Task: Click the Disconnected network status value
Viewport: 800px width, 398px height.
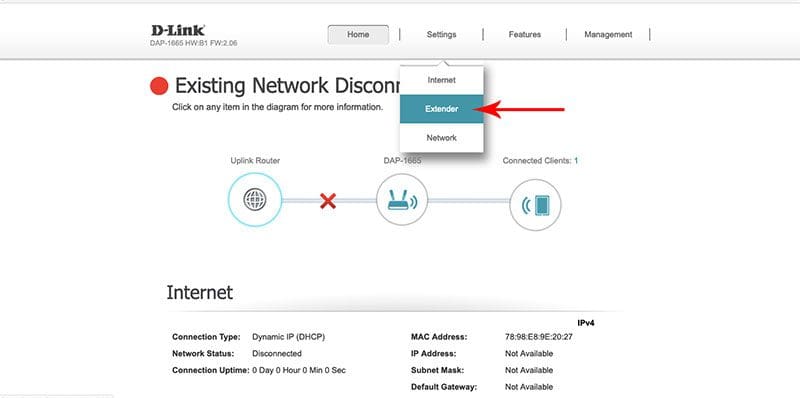Action: tap(277, 354)
